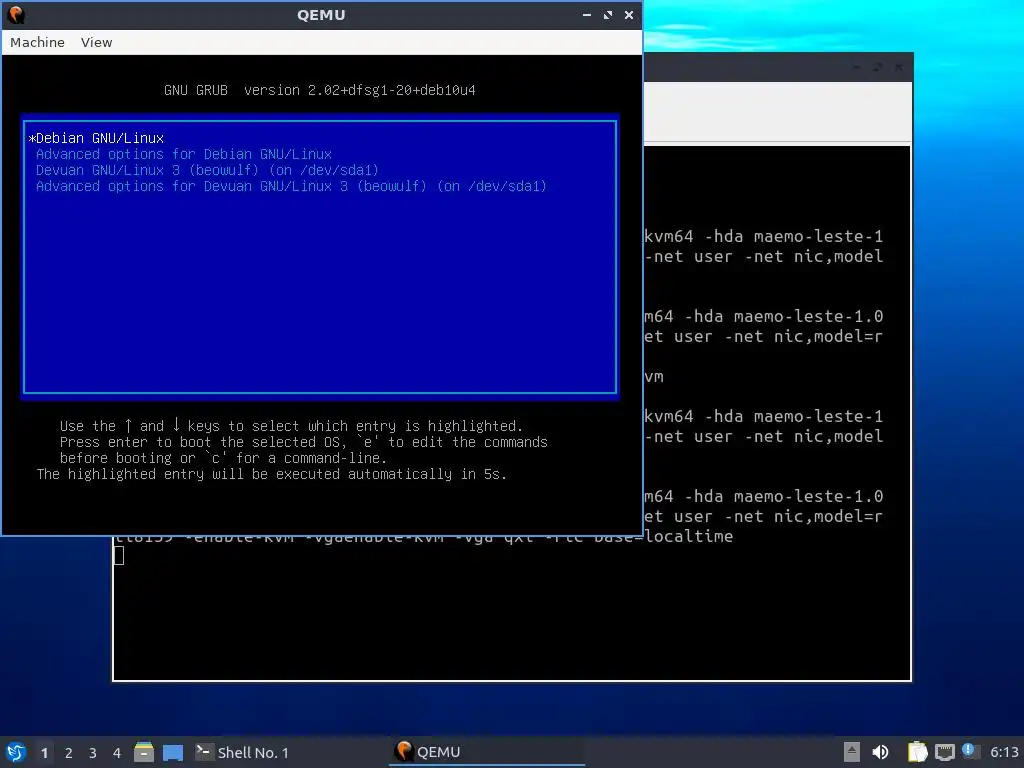Maximize the QEMU window
1024x768 pixels.
click(607, 14)
